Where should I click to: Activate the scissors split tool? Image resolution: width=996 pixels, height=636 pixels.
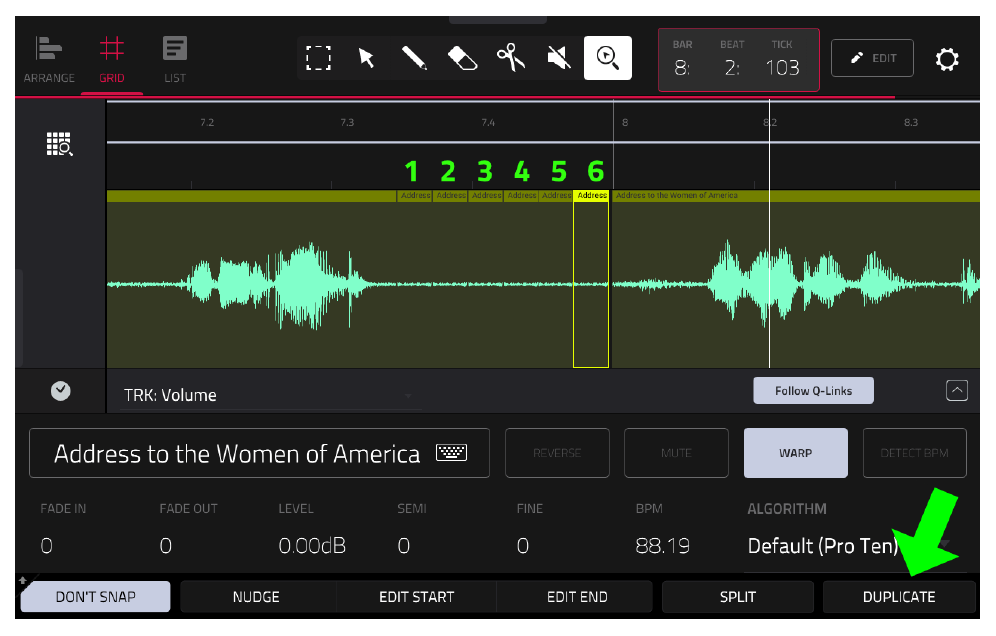tap(511, 58)
